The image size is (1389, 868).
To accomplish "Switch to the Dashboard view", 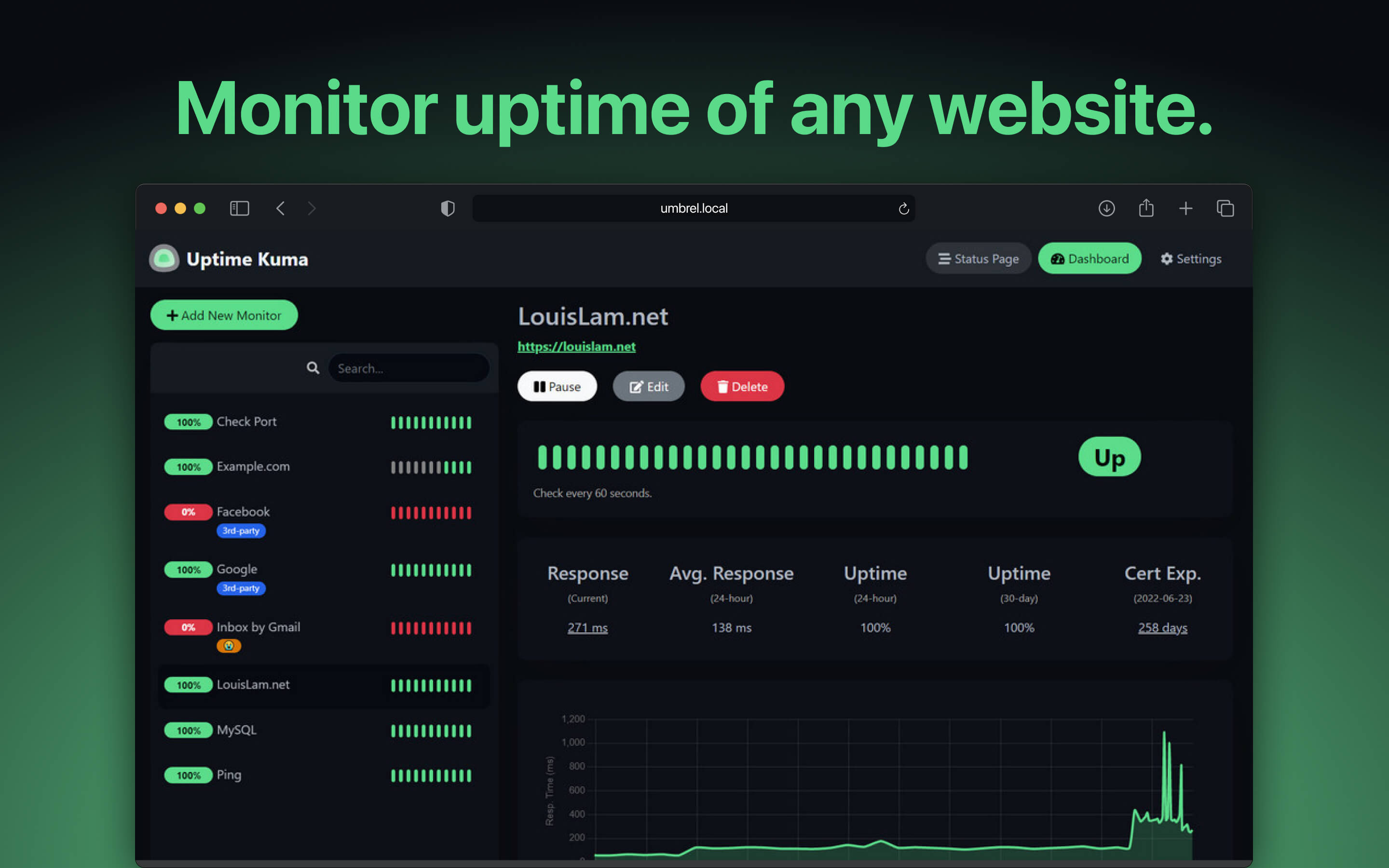I will pos(1089,258).
